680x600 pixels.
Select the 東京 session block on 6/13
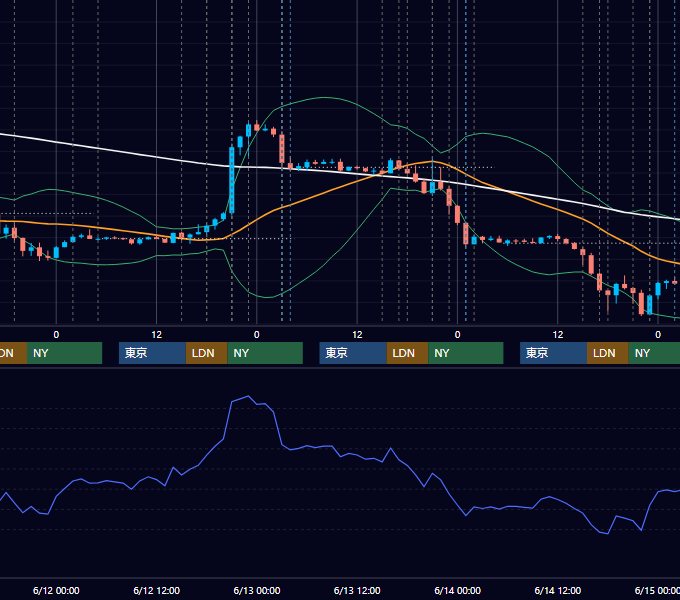point(353,353)
